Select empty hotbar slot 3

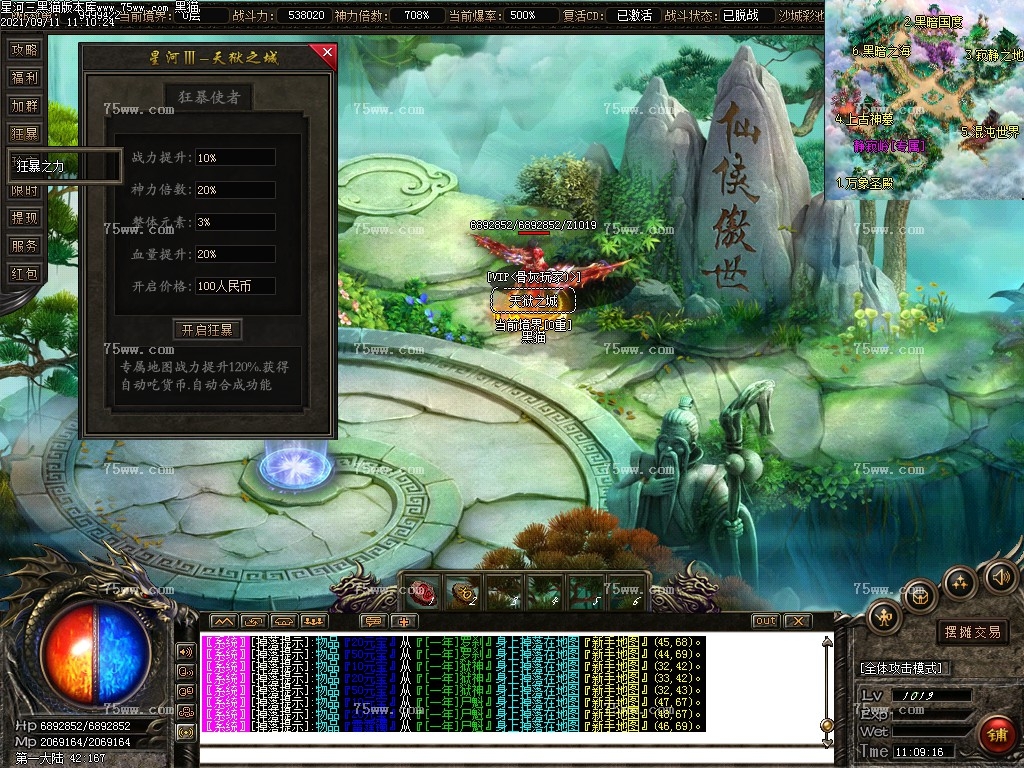(506, 593)
